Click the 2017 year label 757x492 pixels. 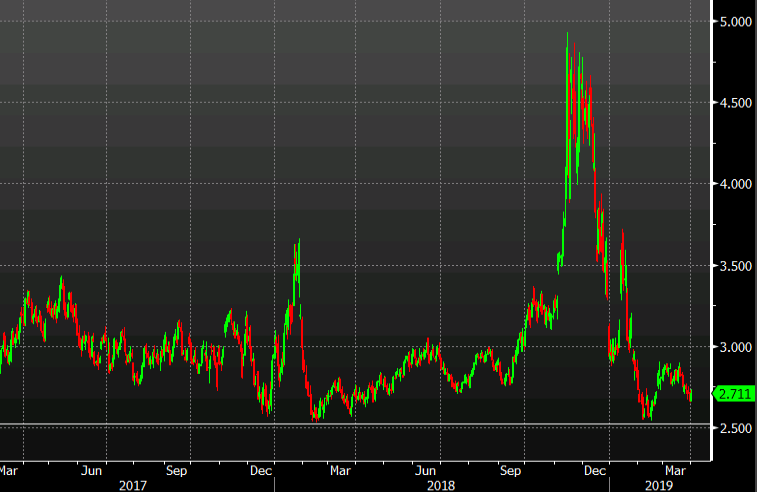pyautogui.click(x=133, y=485)
